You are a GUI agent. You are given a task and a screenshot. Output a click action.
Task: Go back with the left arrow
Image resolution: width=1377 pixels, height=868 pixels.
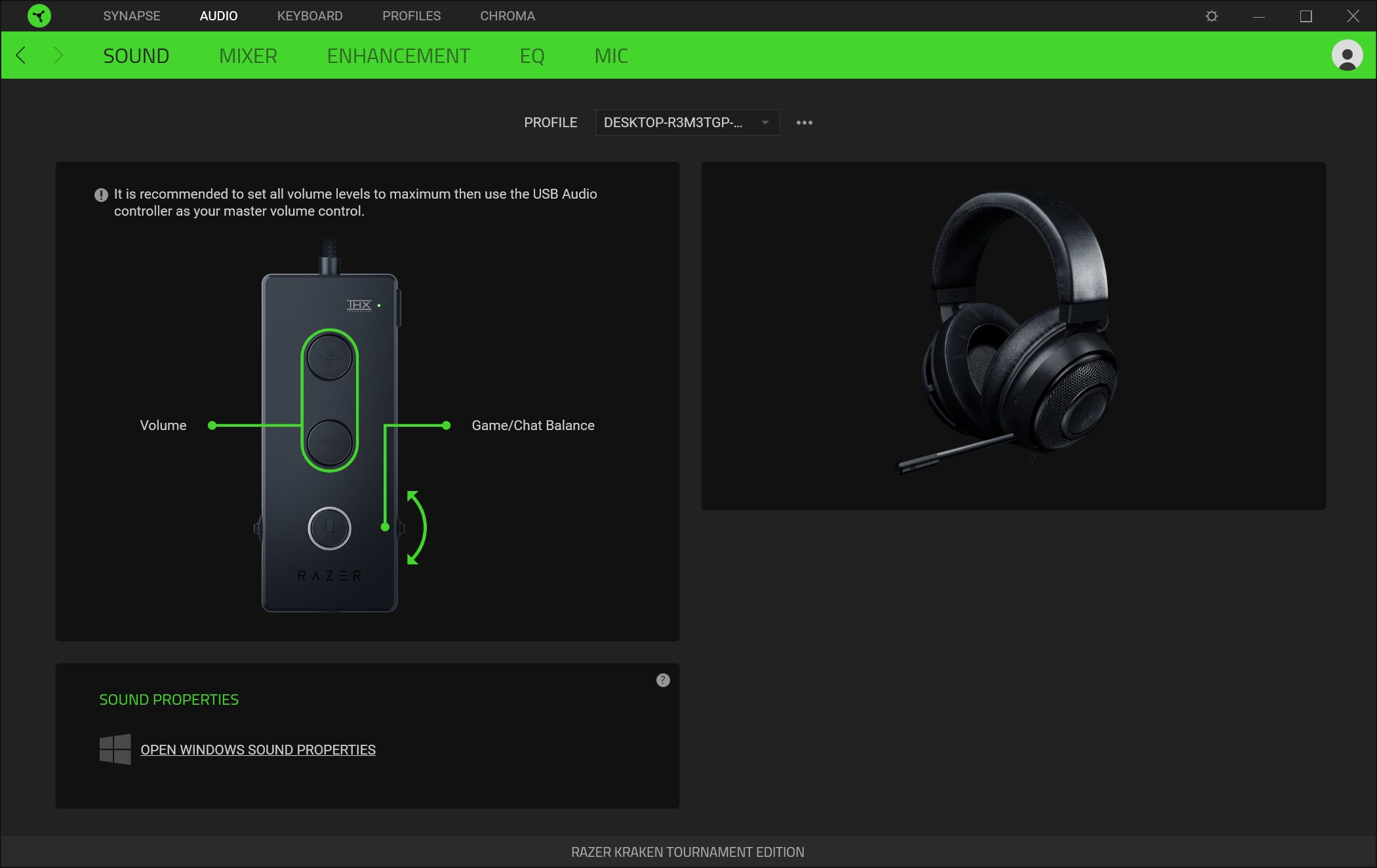[21, 56]
